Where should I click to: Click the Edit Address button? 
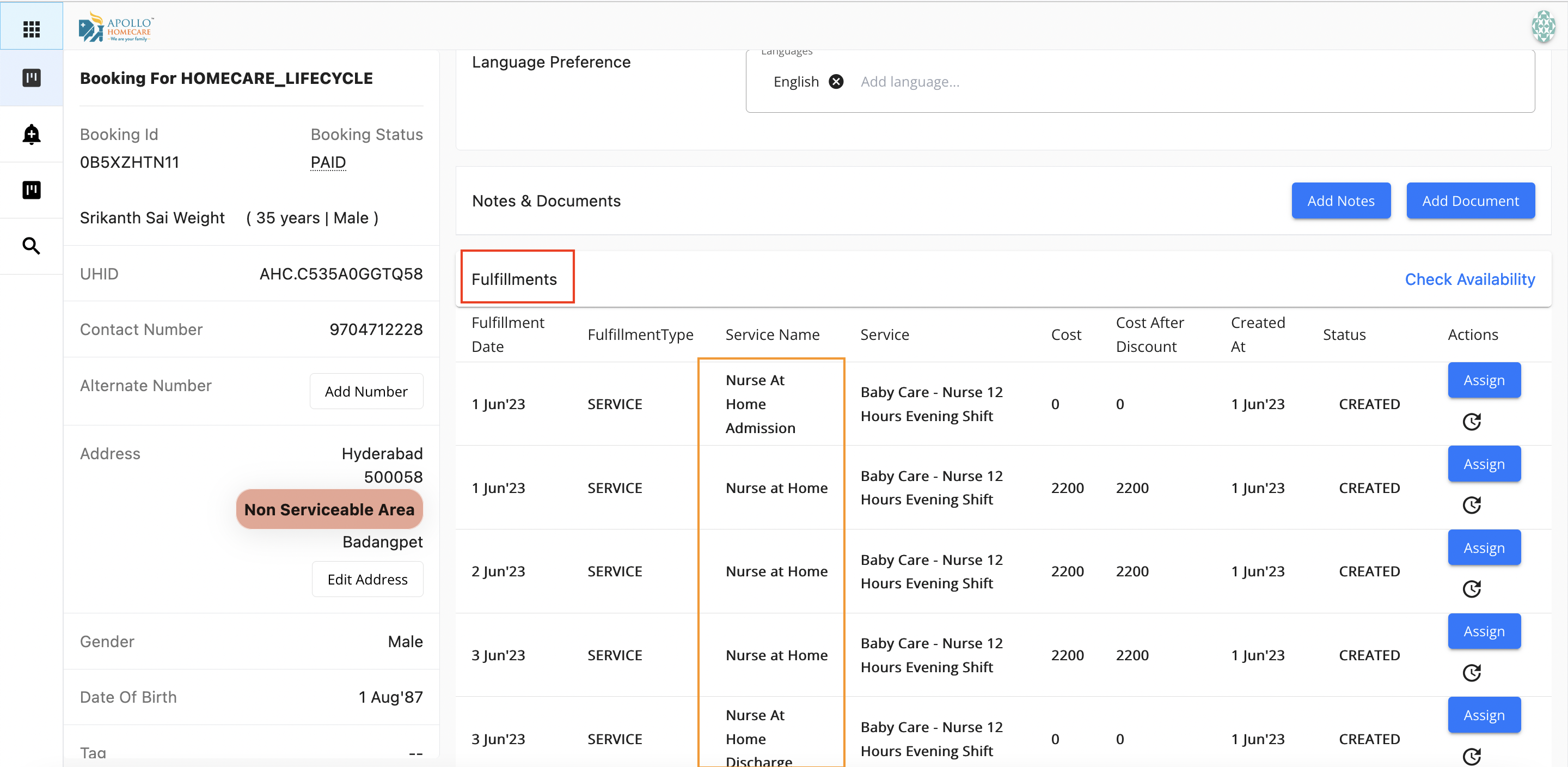[367, 580]
